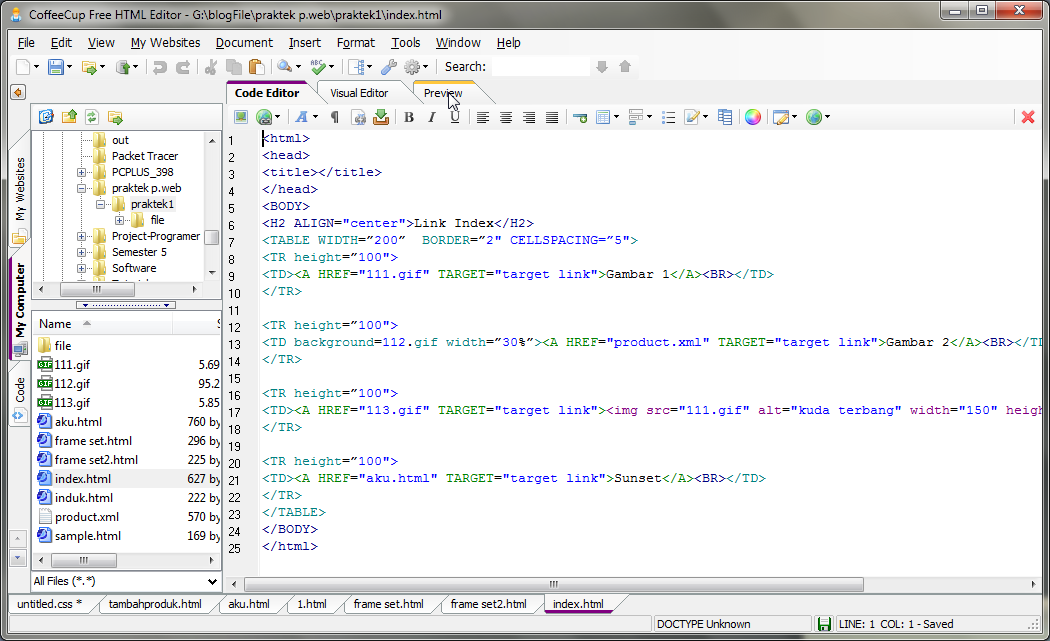Toggle Bold formatting

[408, 117]
